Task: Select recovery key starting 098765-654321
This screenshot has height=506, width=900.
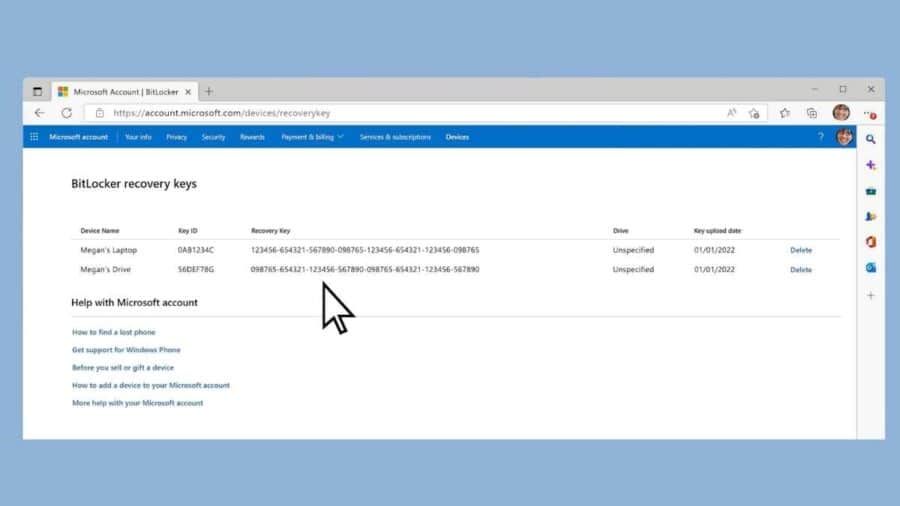Action: (365, 269)
